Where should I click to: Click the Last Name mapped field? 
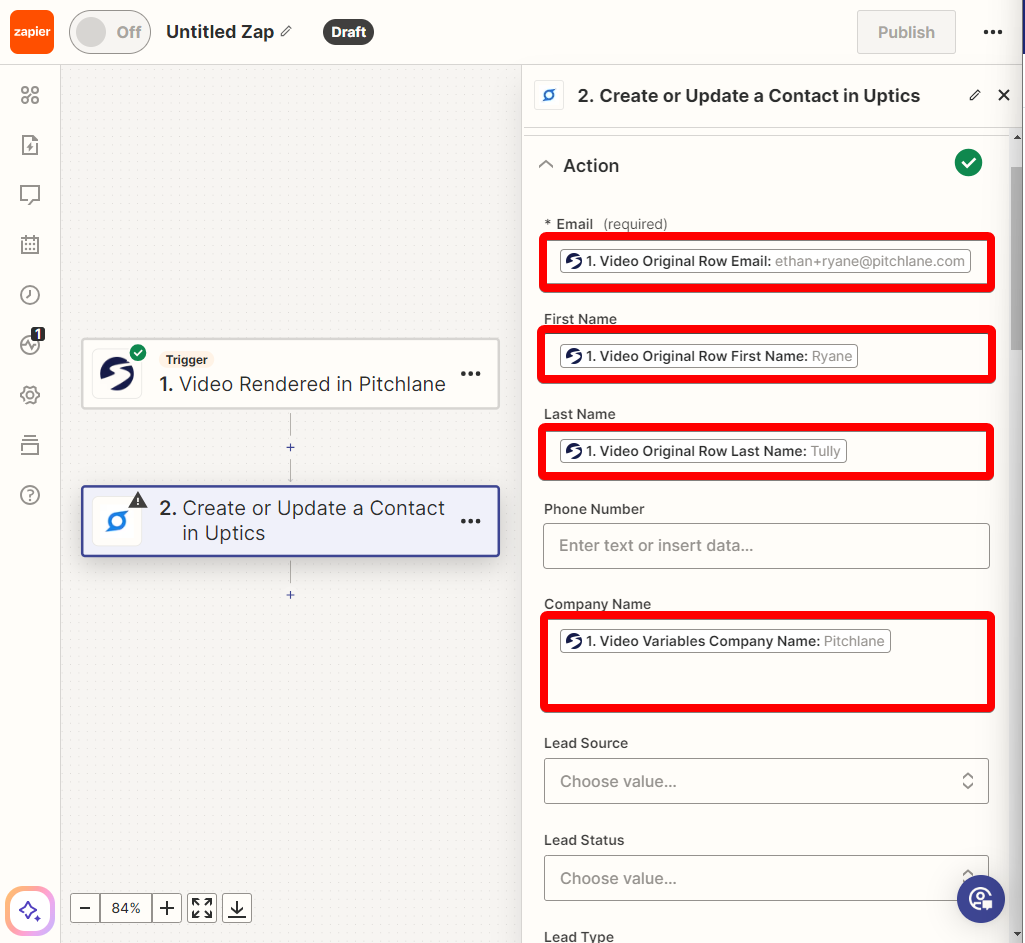[x=766, y=451]
